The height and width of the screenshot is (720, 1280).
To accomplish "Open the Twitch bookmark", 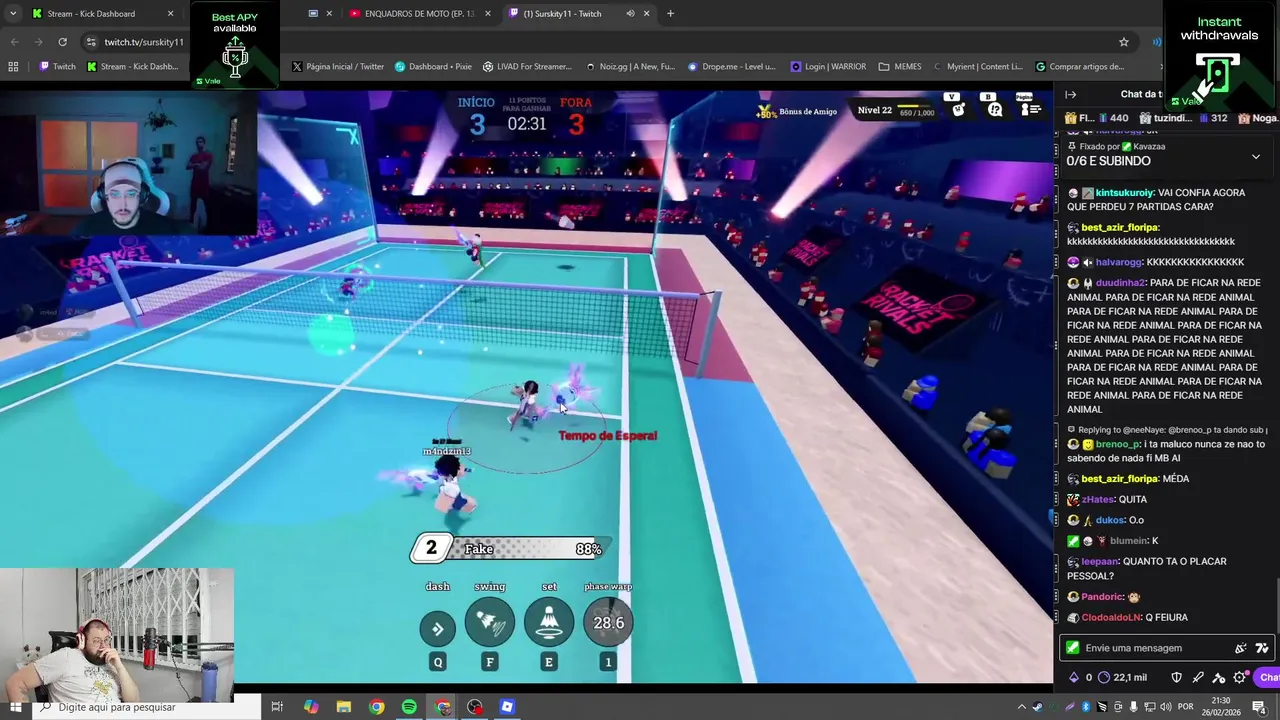I will tap(57, 66).
